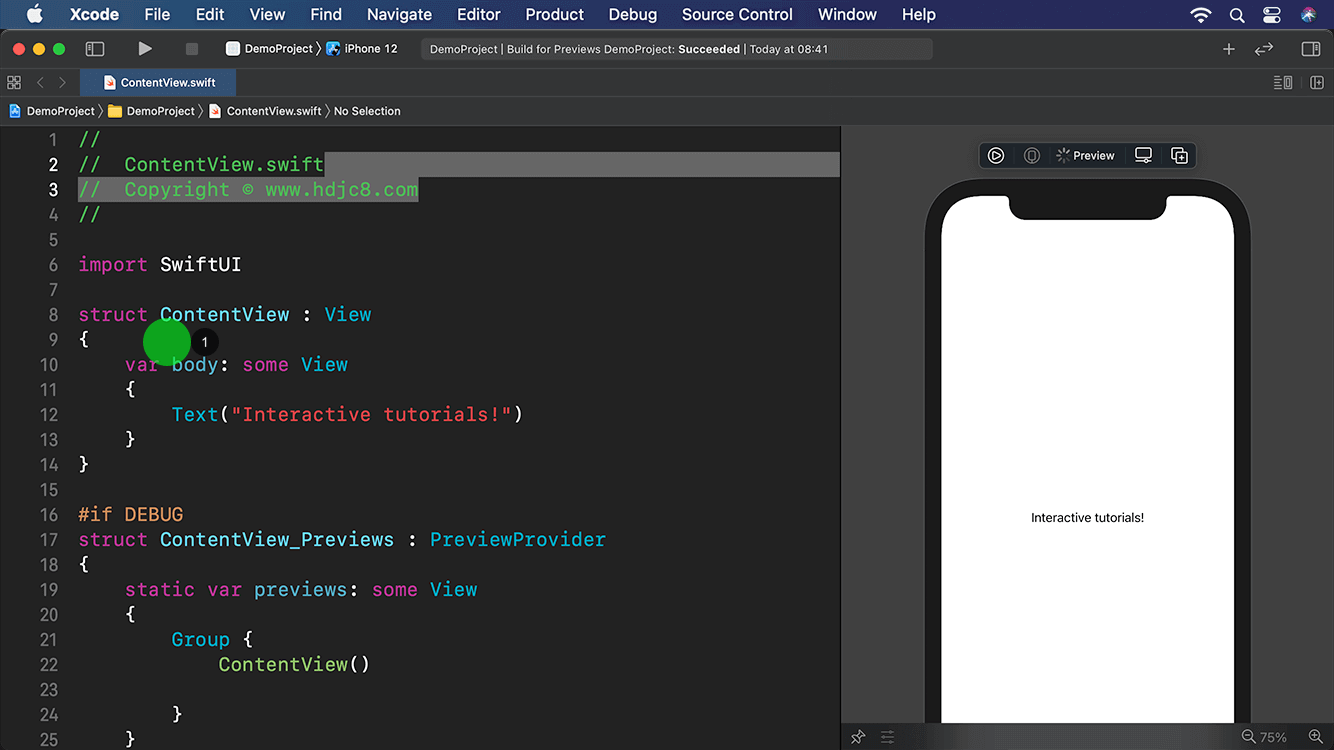
Task: Open the View menu
Action: pos(267,14)
